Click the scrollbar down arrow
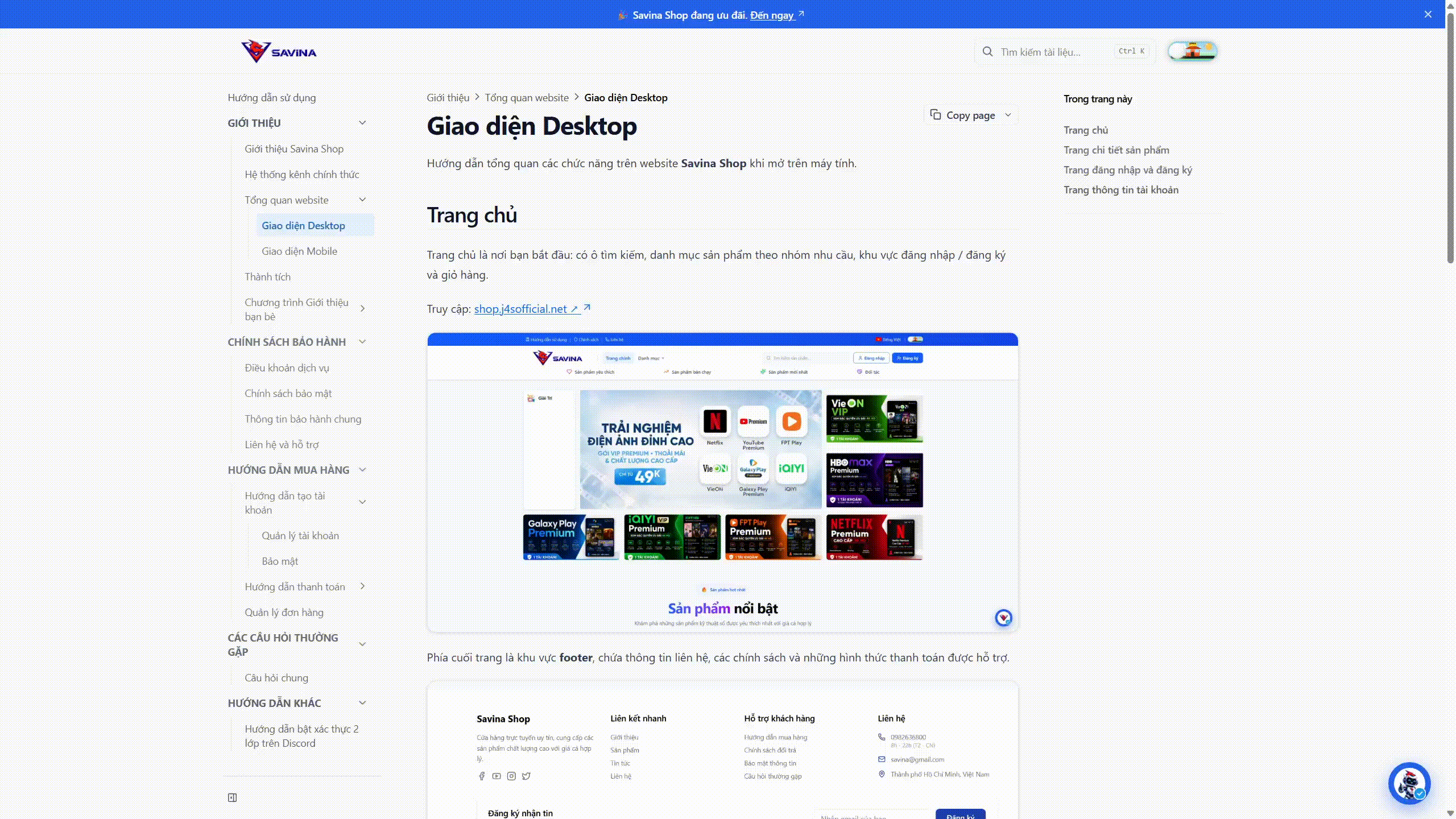Image resolution: width=1456 pixels, height=819 pixels. click(1450, 814)
